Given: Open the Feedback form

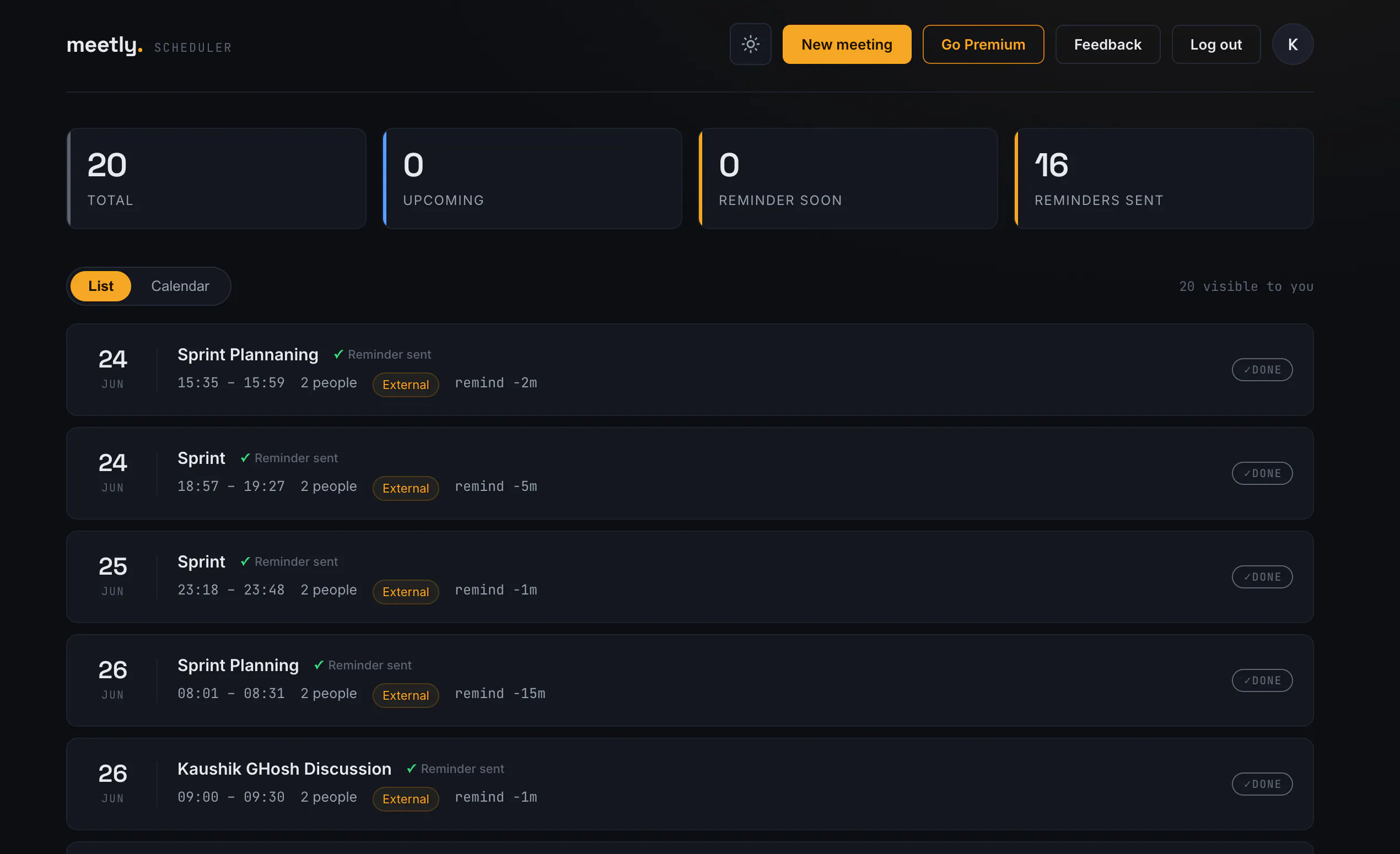Looking at the screenshot, I should point(1107,44).
